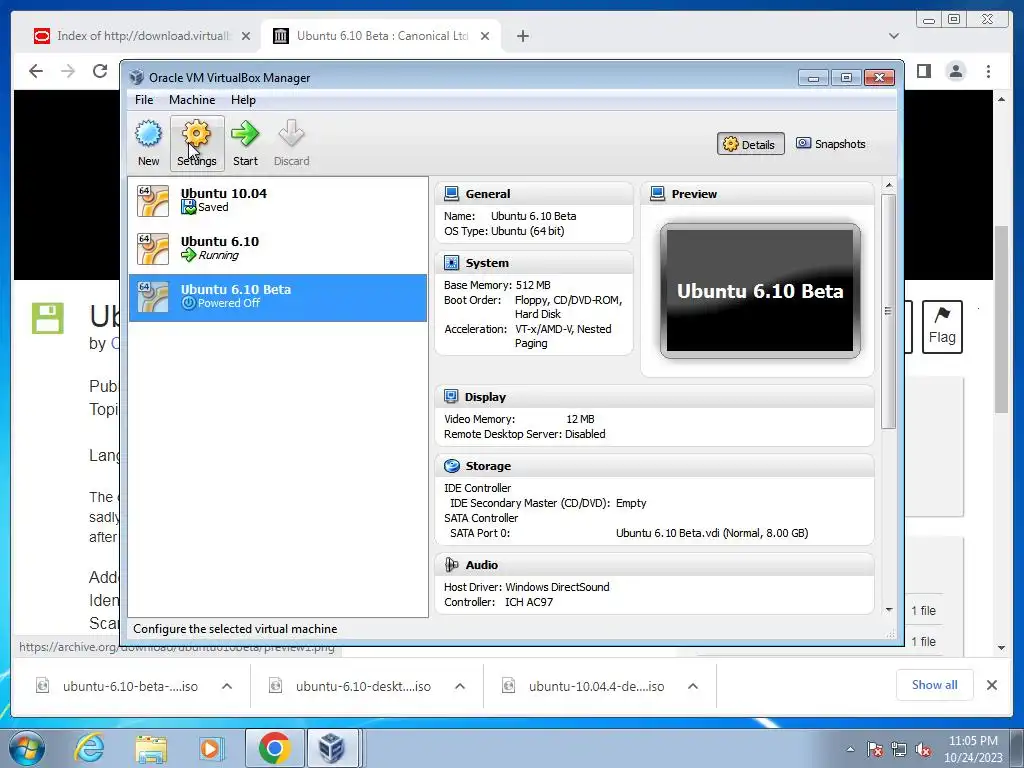Click the Action Center flag tray icon
1024x768 pixels.
tap(875, 750)
